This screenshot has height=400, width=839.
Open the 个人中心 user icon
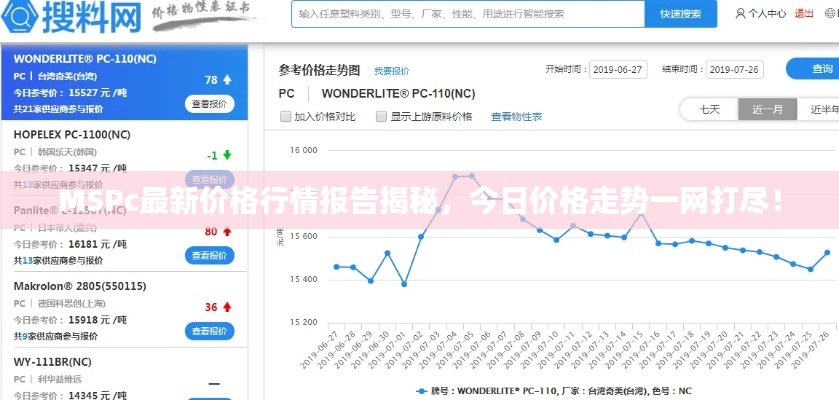(740, 14)
